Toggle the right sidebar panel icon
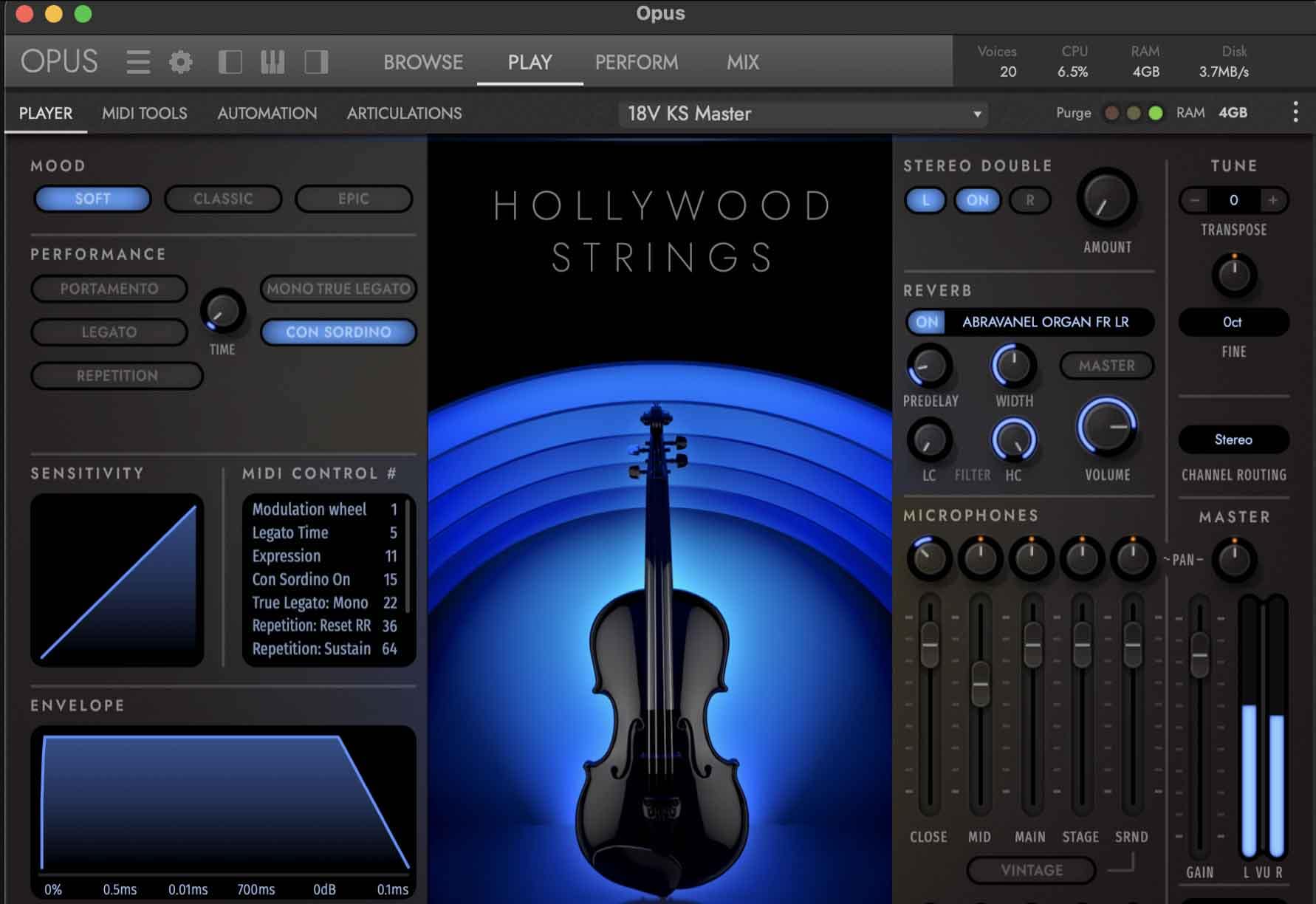 (316, 62)
